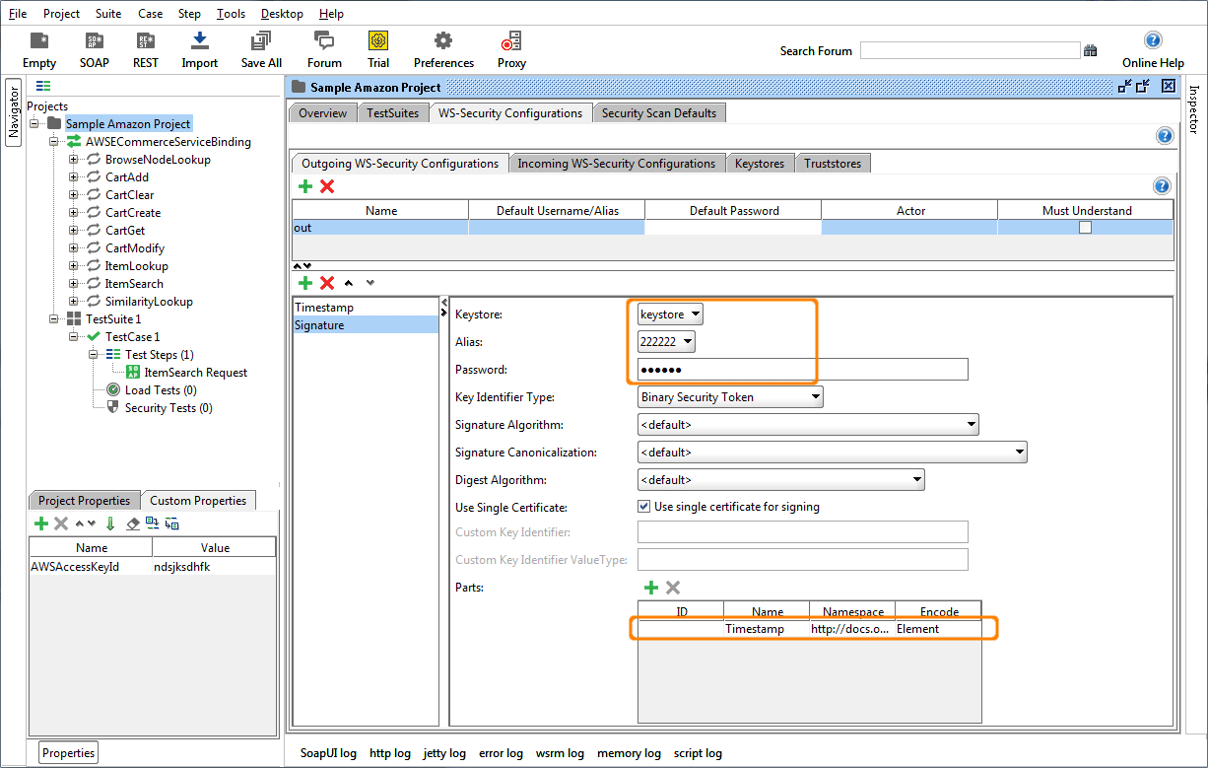Open the Digest Algorithm dropdown
The width and height of the screenshot is (1208, 768).
point(781,480)
